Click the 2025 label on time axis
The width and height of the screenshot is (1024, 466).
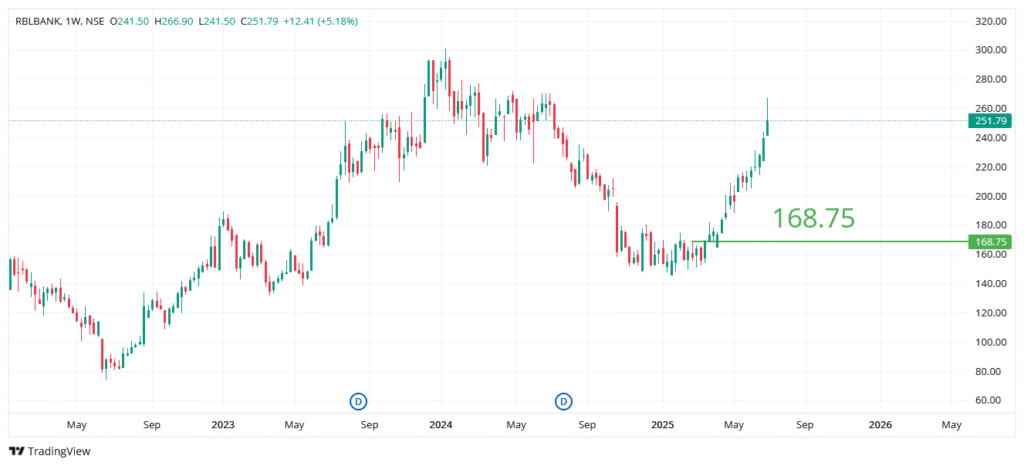pyautogui.click(x=660, y=424)
